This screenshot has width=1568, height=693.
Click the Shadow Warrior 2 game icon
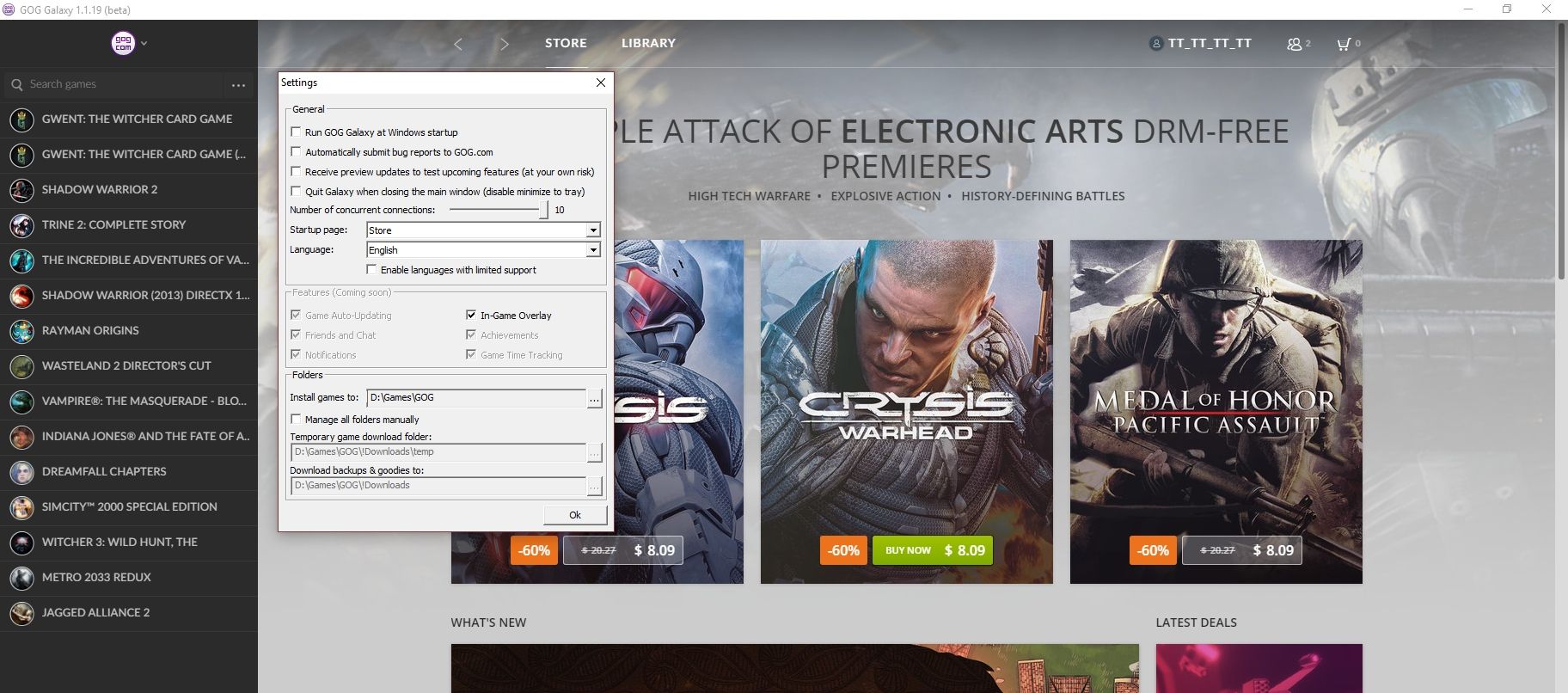tap(21, 190)
